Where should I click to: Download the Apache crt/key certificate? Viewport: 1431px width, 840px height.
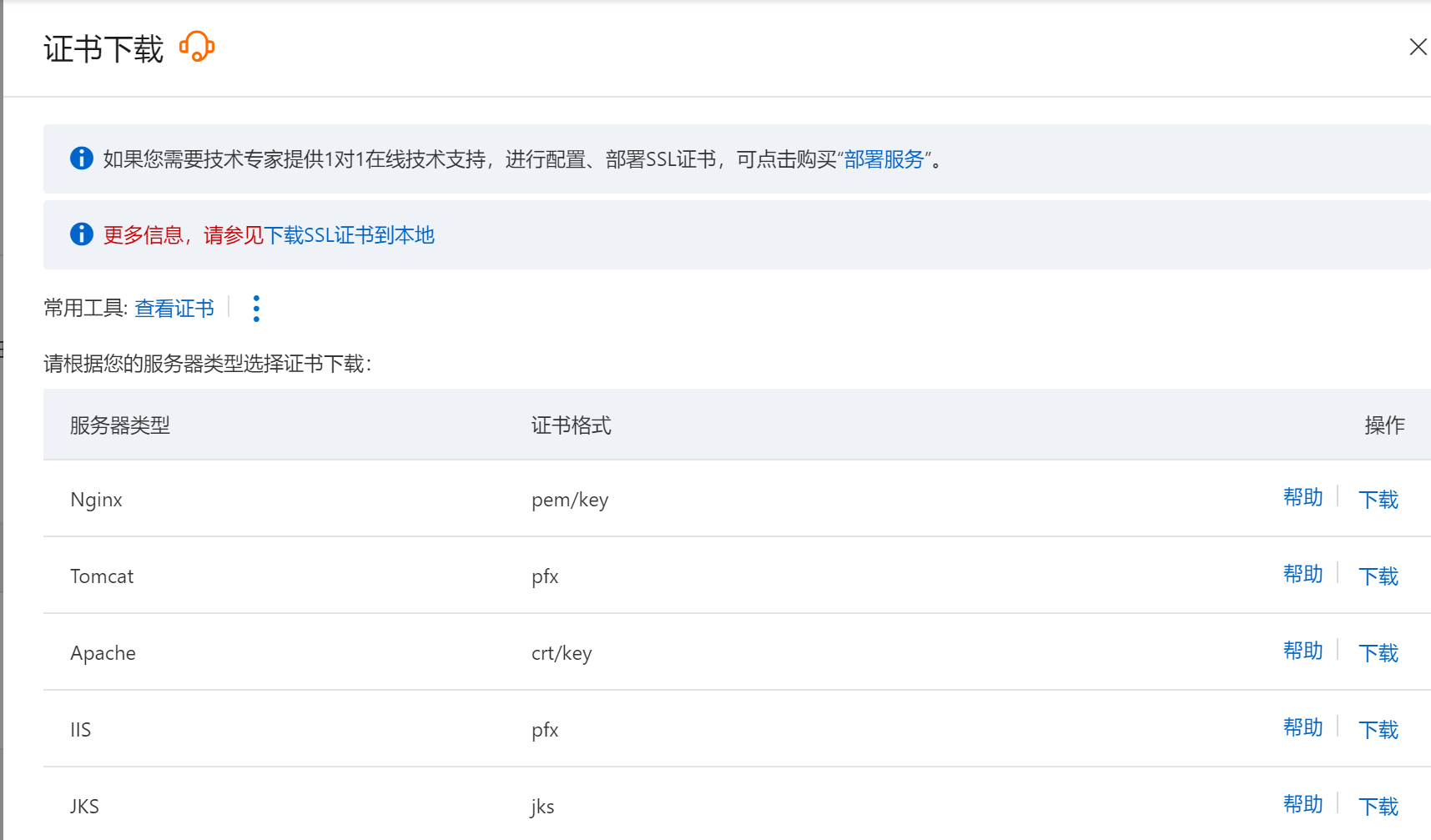1378,653
